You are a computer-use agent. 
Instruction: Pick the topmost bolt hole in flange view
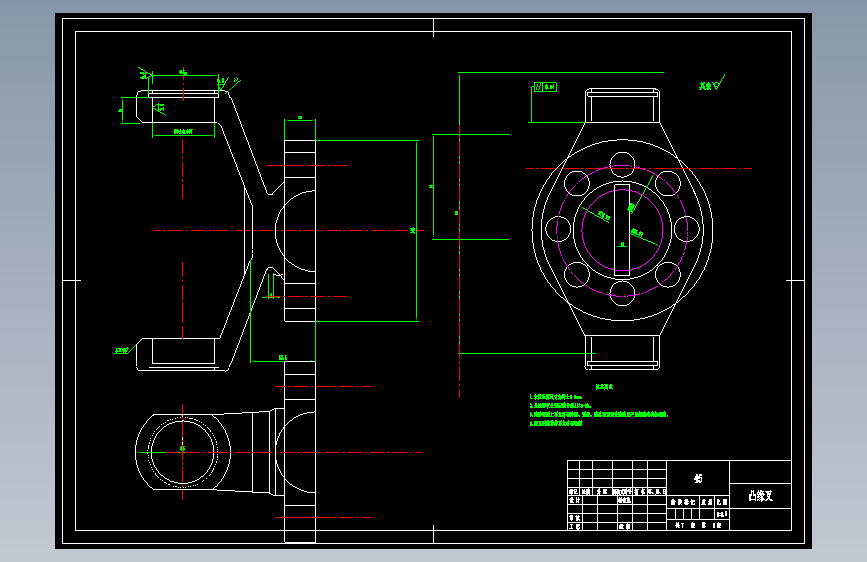[x=622, y=164]
